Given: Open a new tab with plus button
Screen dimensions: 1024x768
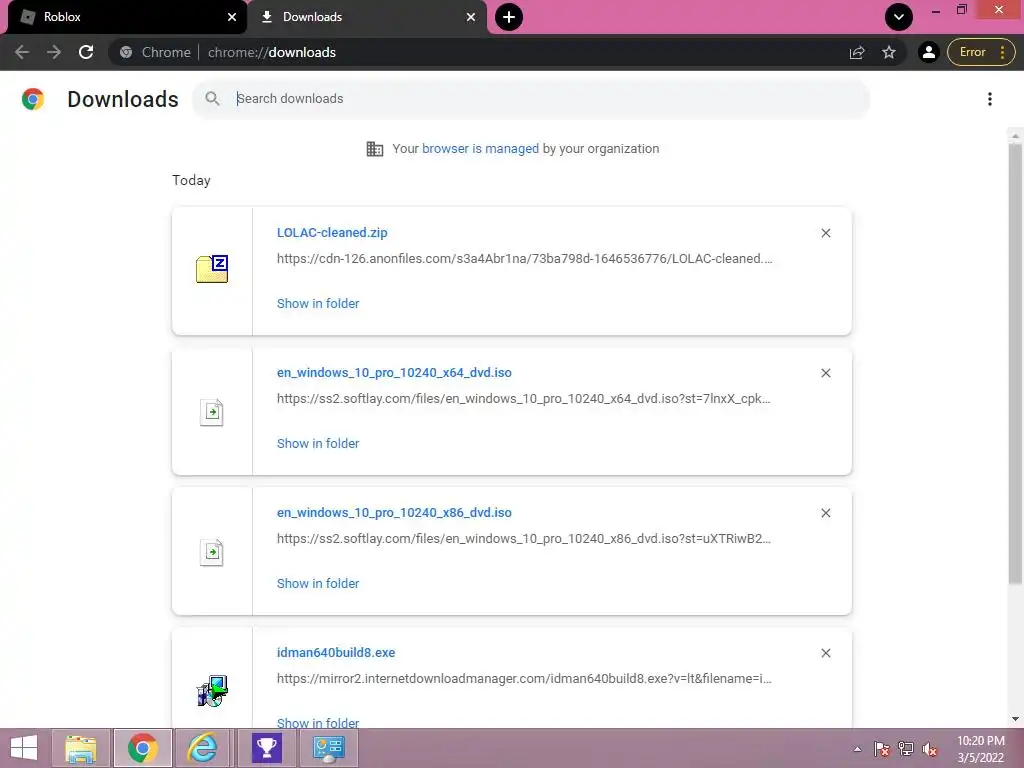Looking at the screenshot, I should coord(509,17).
